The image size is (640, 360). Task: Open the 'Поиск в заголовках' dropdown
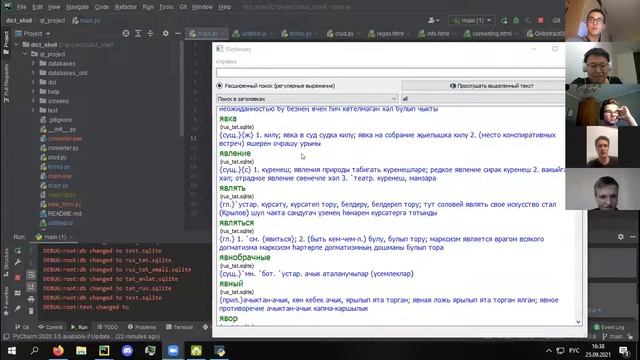(307, 99)
